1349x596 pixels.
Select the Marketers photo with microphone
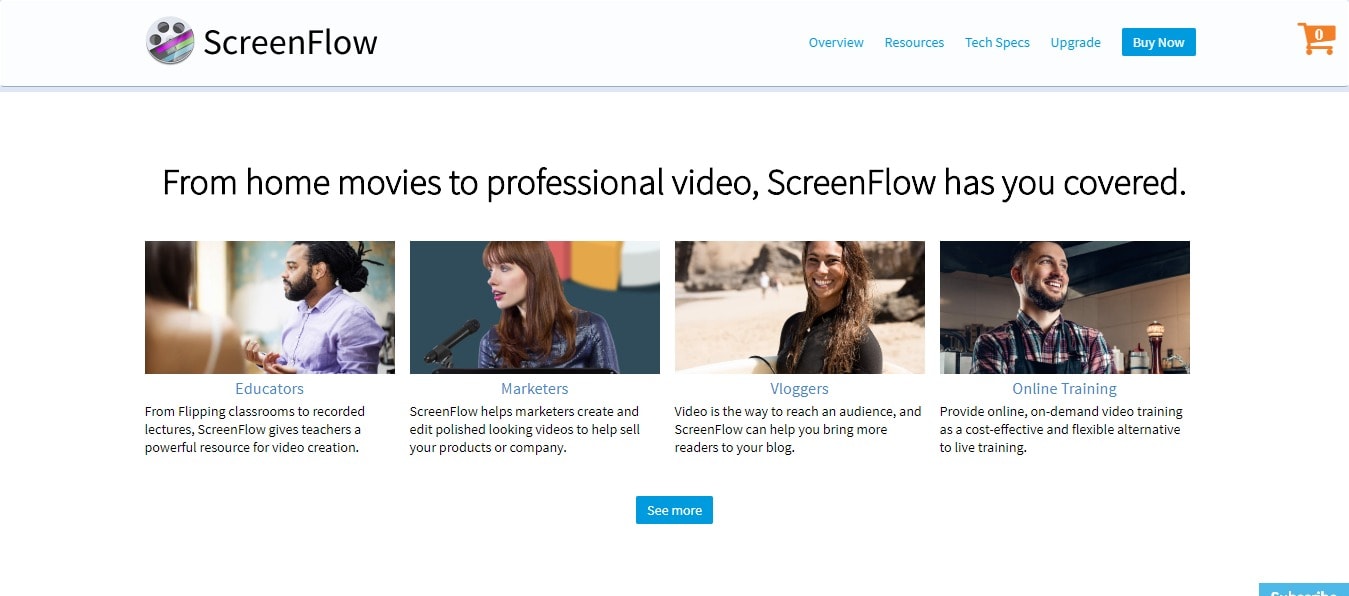pyautogui.click(x=535, y=307)
